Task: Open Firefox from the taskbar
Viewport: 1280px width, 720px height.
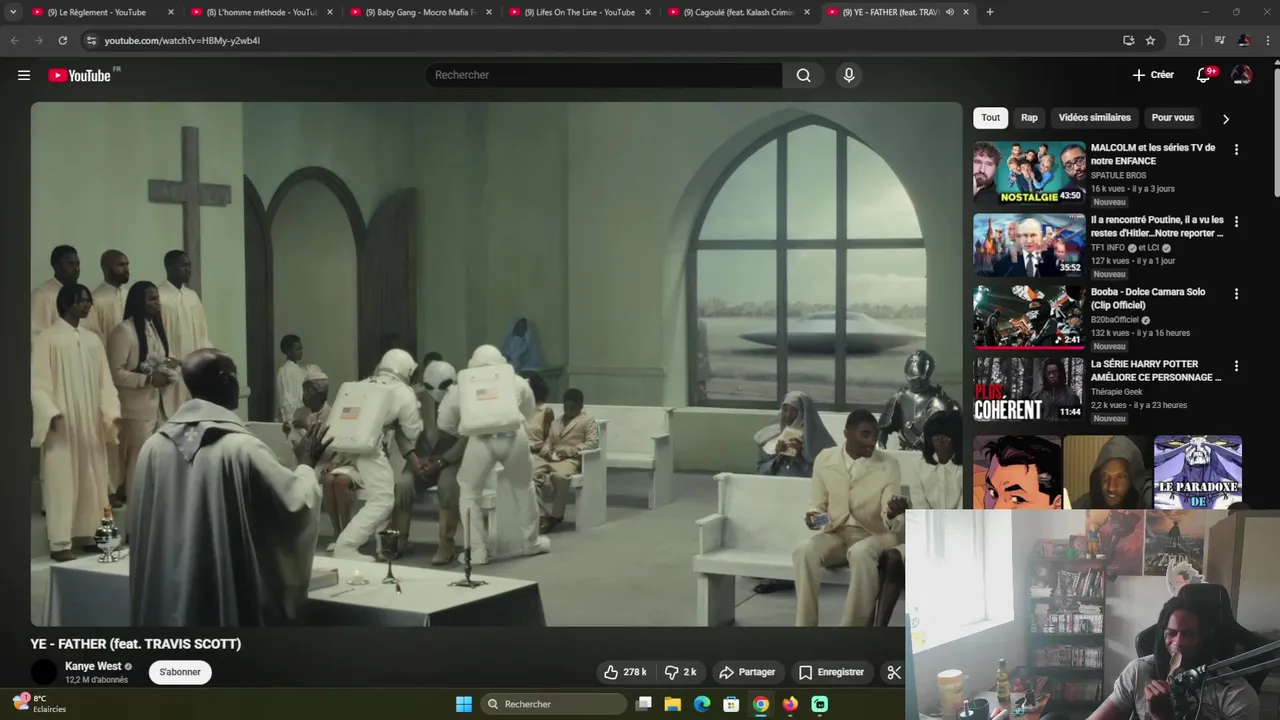Action: click(x=790, y=704)
